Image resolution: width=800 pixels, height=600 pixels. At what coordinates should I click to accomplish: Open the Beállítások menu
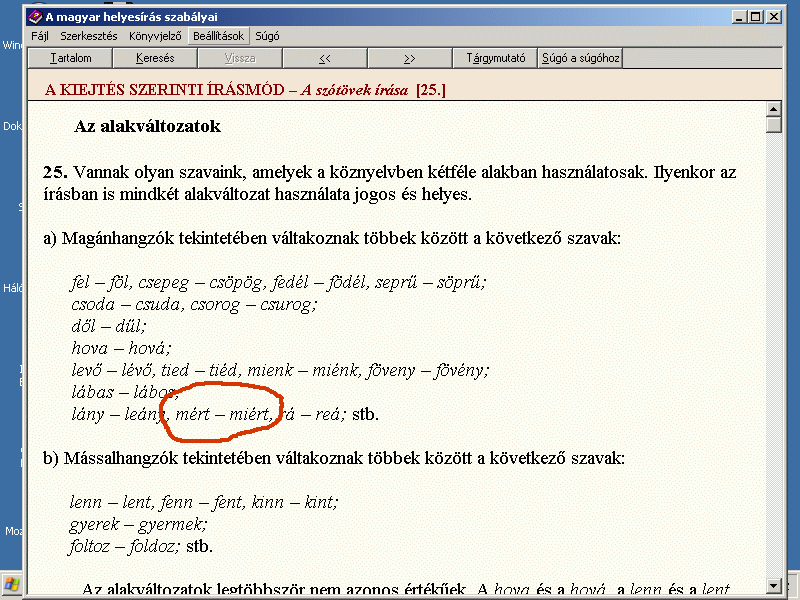218,36
